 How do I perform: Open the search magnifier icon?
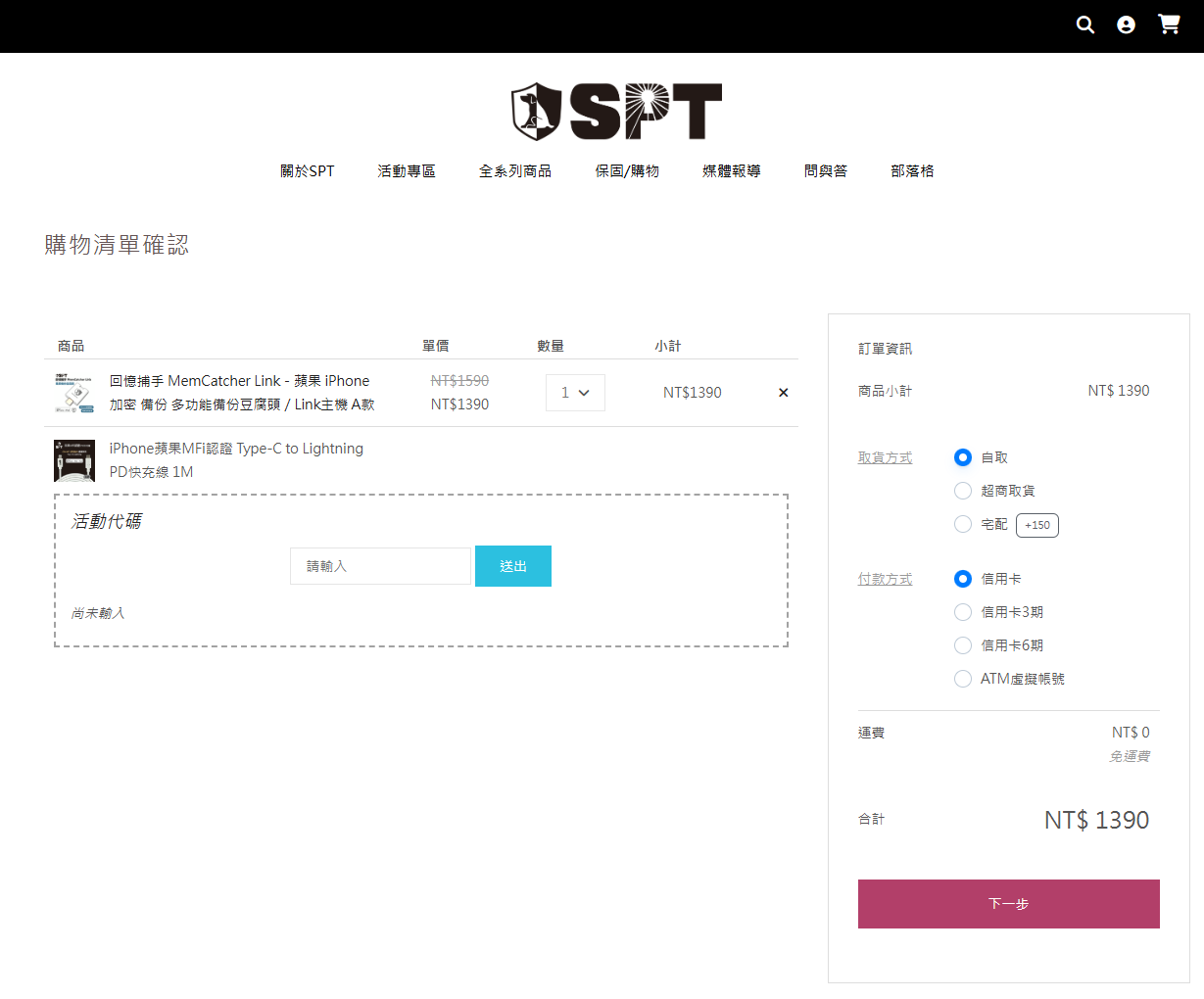tap(1084, 24)
